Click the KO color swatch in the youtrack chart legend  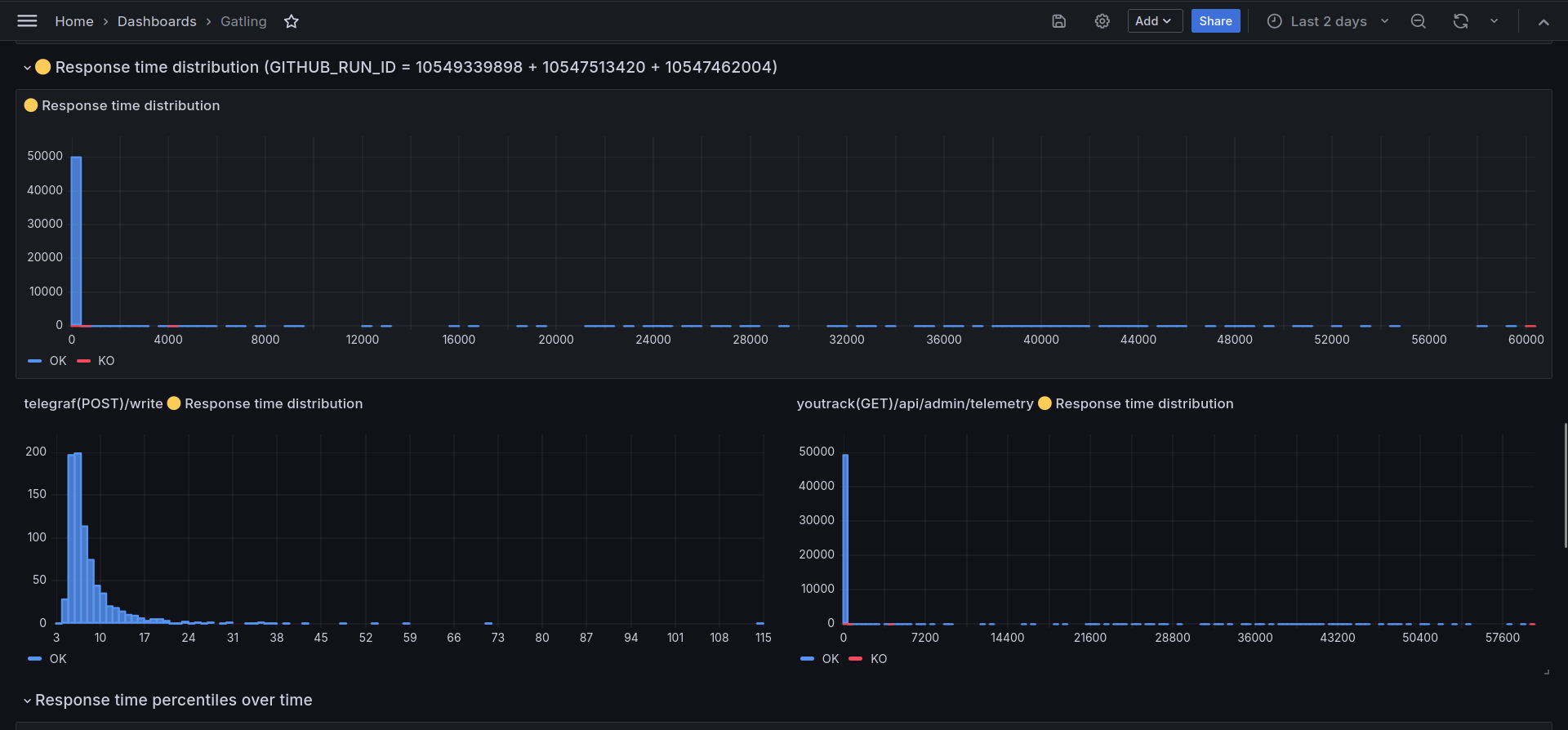856,659
